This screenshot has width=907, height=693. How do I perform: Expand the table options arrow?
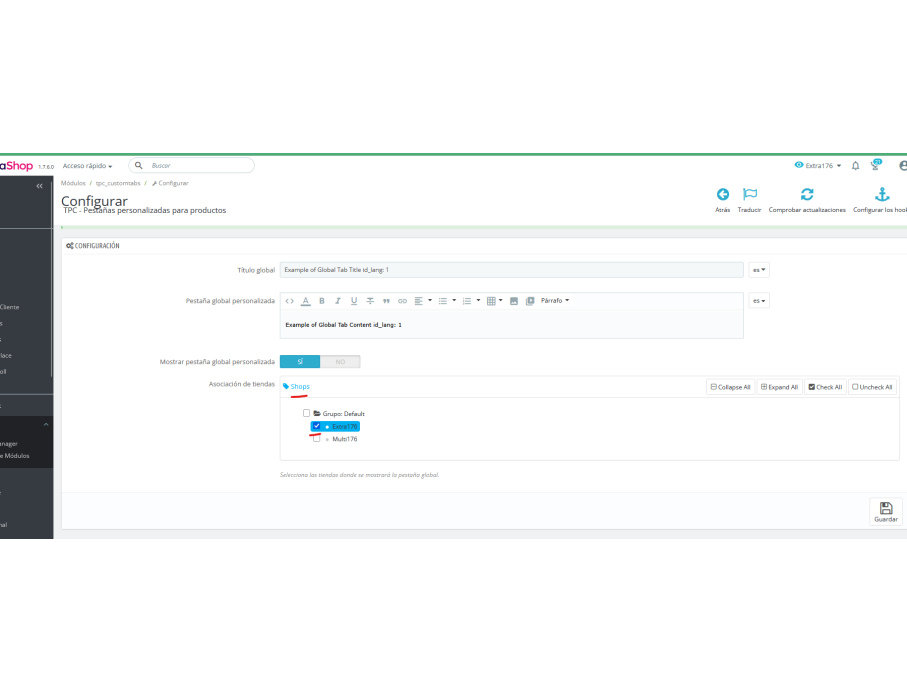(x=501, y=300)
